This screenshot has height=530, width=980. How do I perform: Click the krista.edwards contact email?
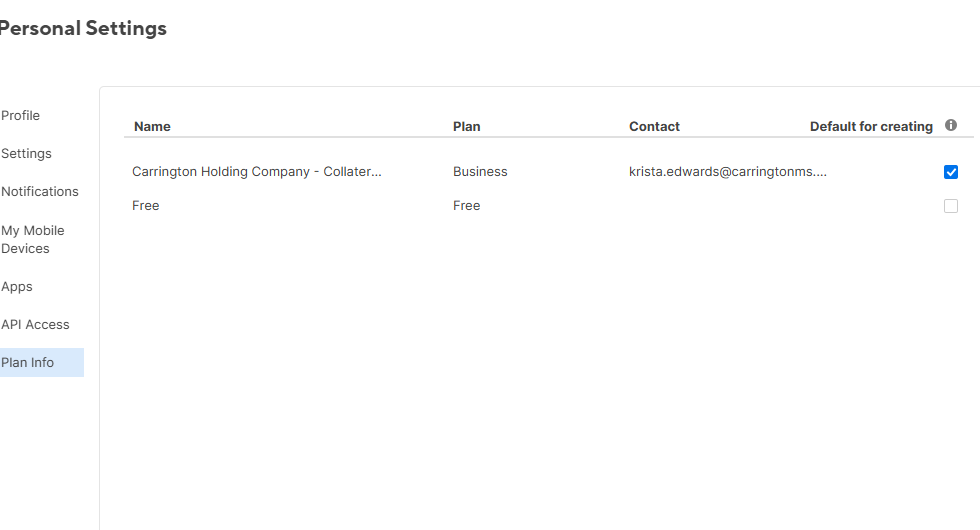(x=727, y=172)
